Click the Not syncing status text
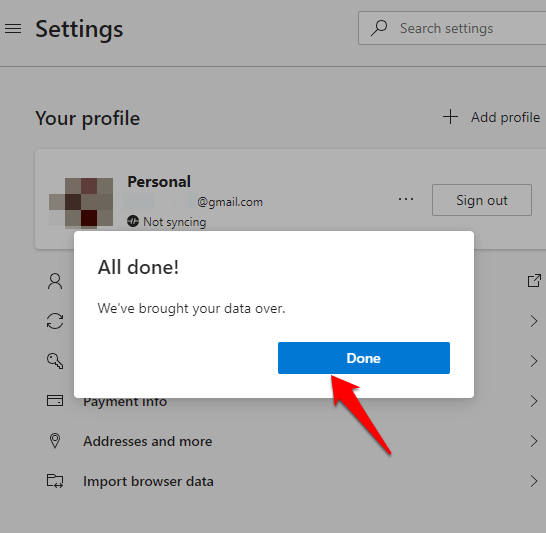The height and width of the screenshot is (533, 546). coord(174,222)
